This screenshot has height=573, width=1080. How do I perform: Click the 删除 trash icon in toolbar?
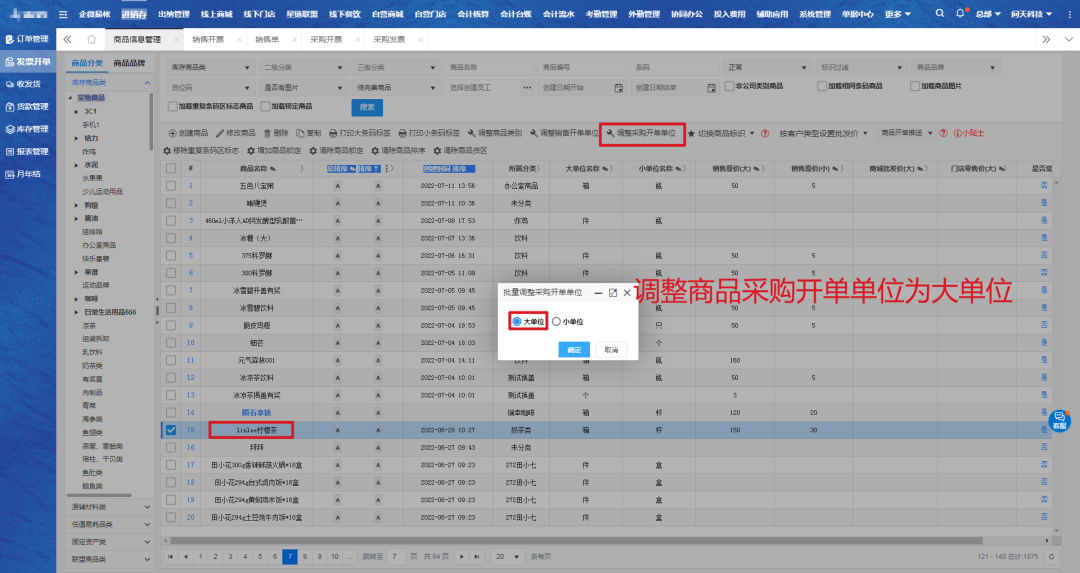(x=266, y=133)
